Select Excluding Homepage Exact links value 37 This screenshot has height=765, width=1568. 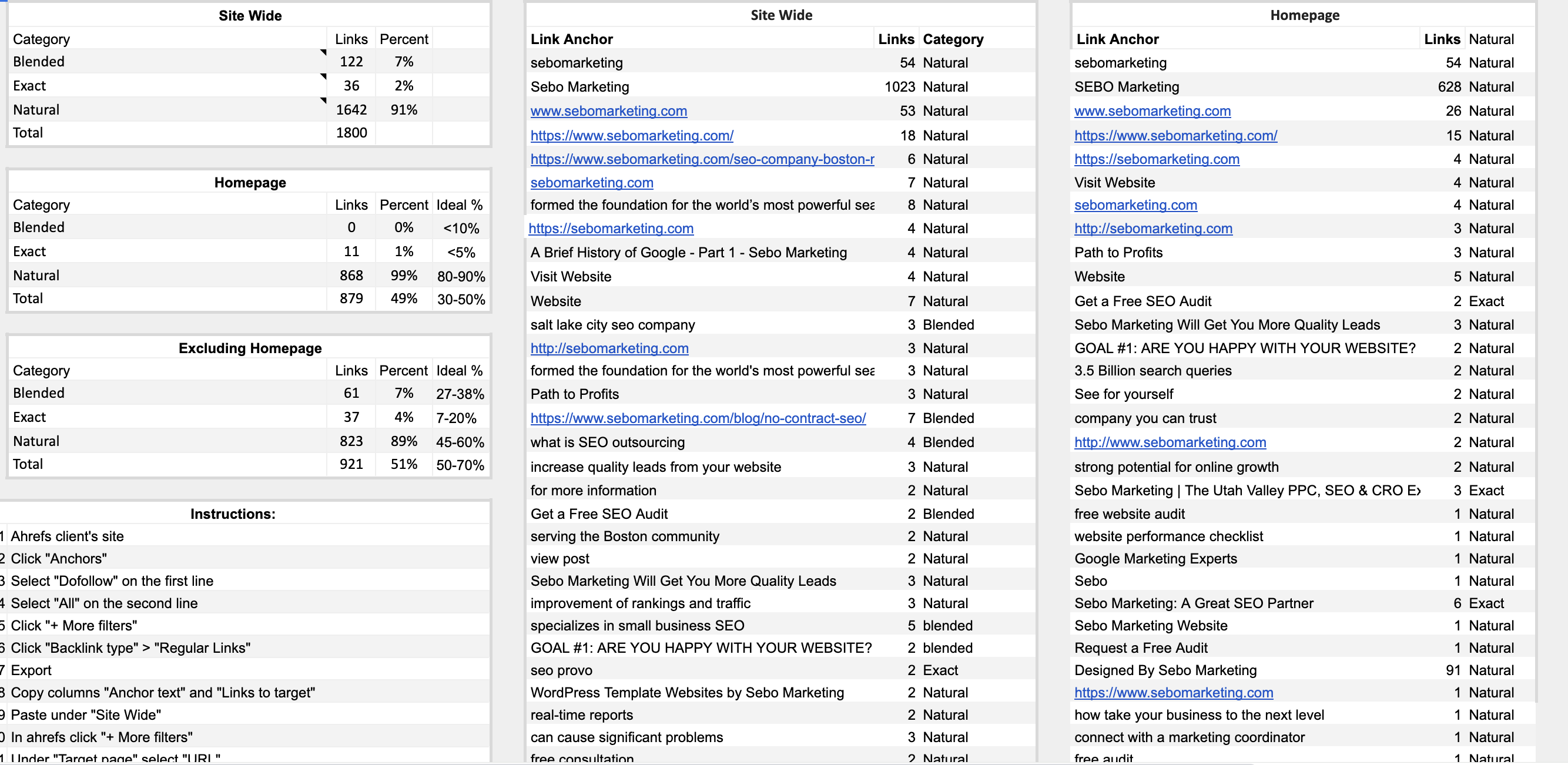pyautogui.click(x=351, y=417)
